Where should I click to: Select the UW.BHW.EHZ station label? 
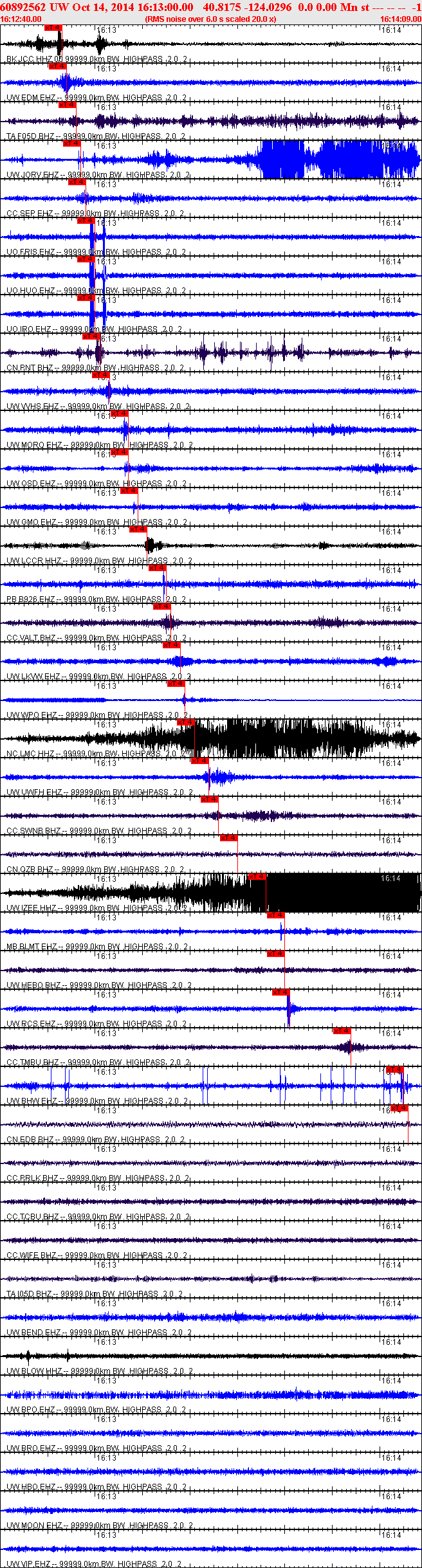click(32, 1101)
